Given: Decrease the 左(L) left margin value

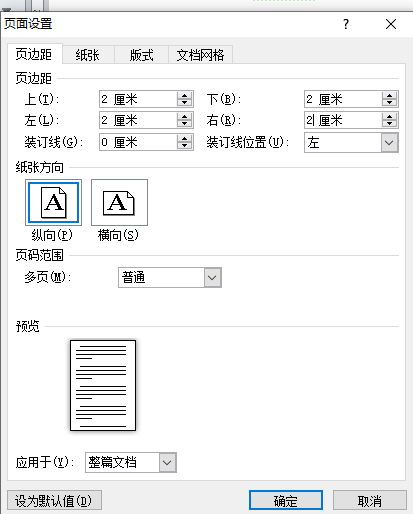Looking at the screenshot, I should [x=184, y=124].
